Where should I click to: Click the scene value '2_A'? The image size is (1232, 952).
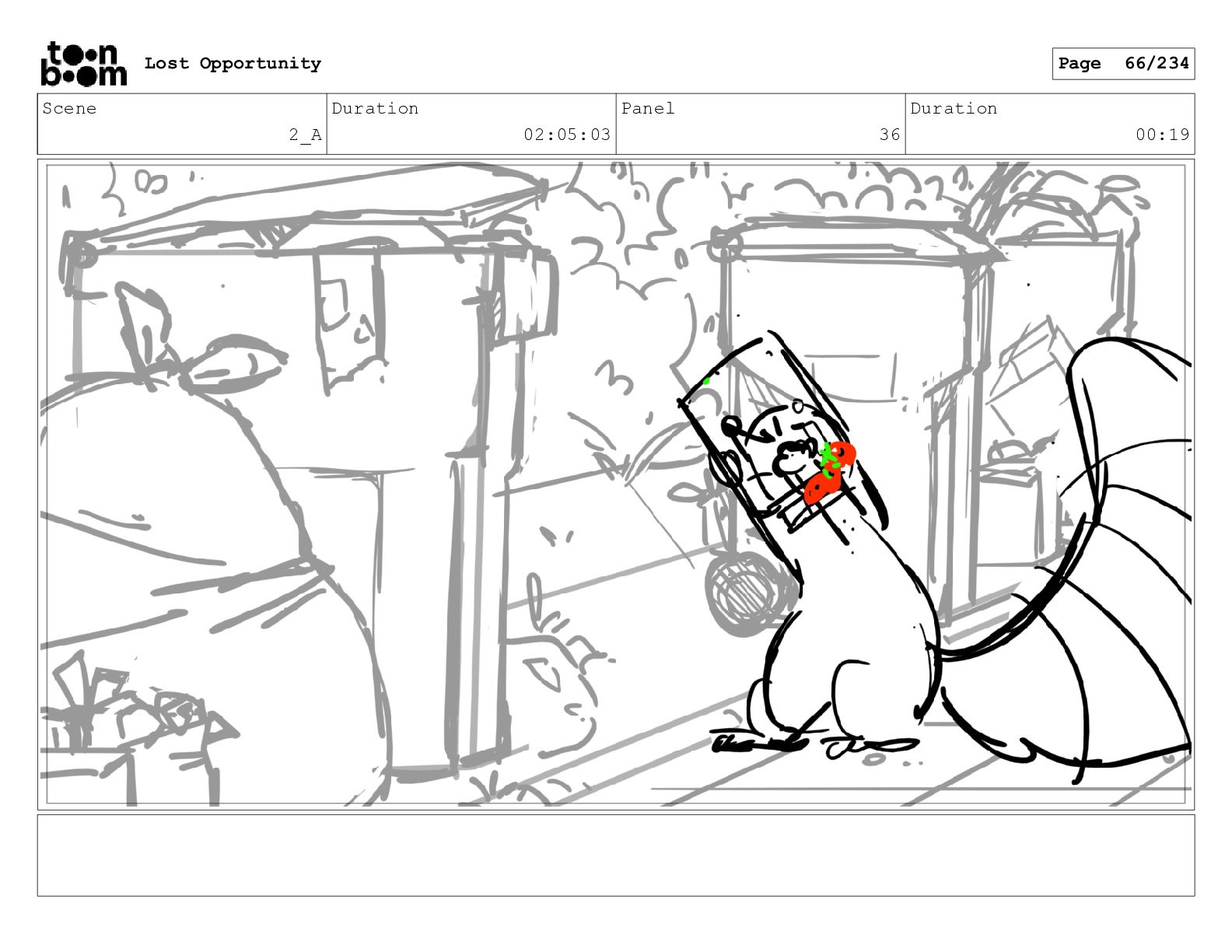[x=305, y=135]
